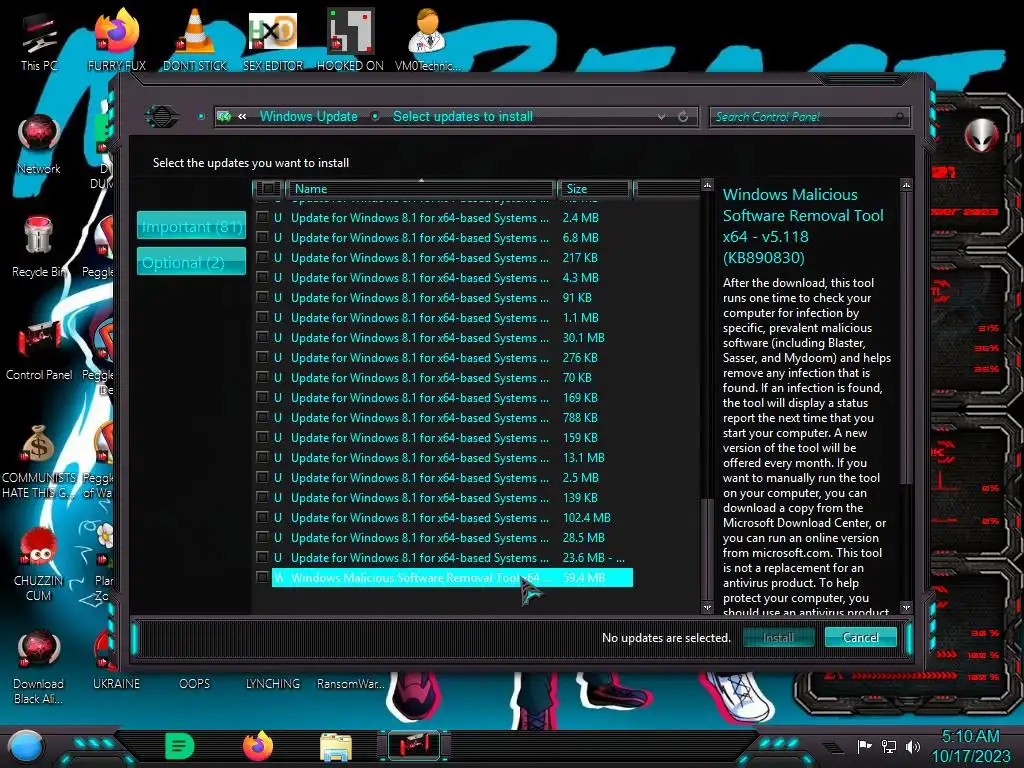Open the RansomWar... desktop shortcut
Viewport: 1024px width, 768px height.
[350, 683]
